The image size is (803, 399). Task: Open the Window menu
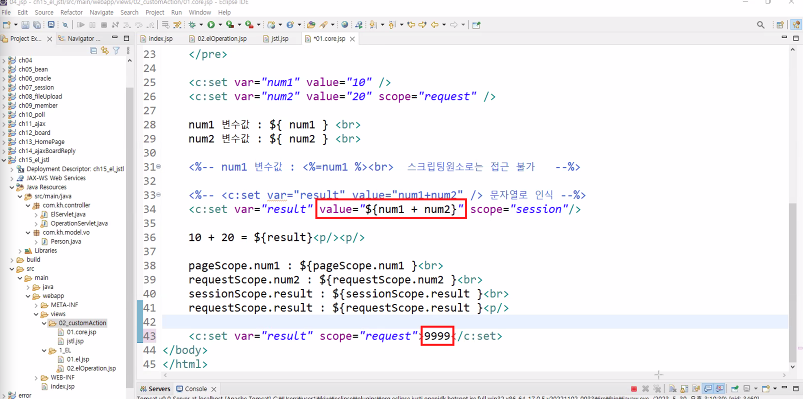click(x=199, y=12)
